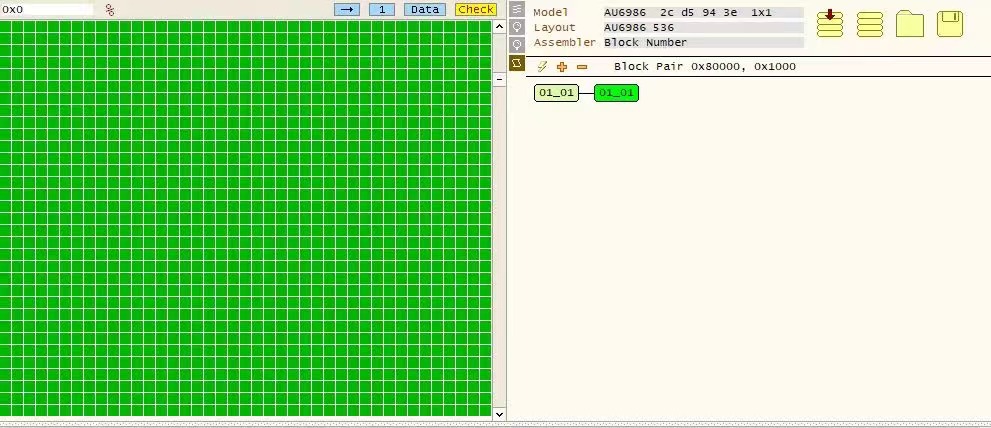991x428 pixels.
Task: Click the orange plus icon
Action: click(x=562, y=67)
